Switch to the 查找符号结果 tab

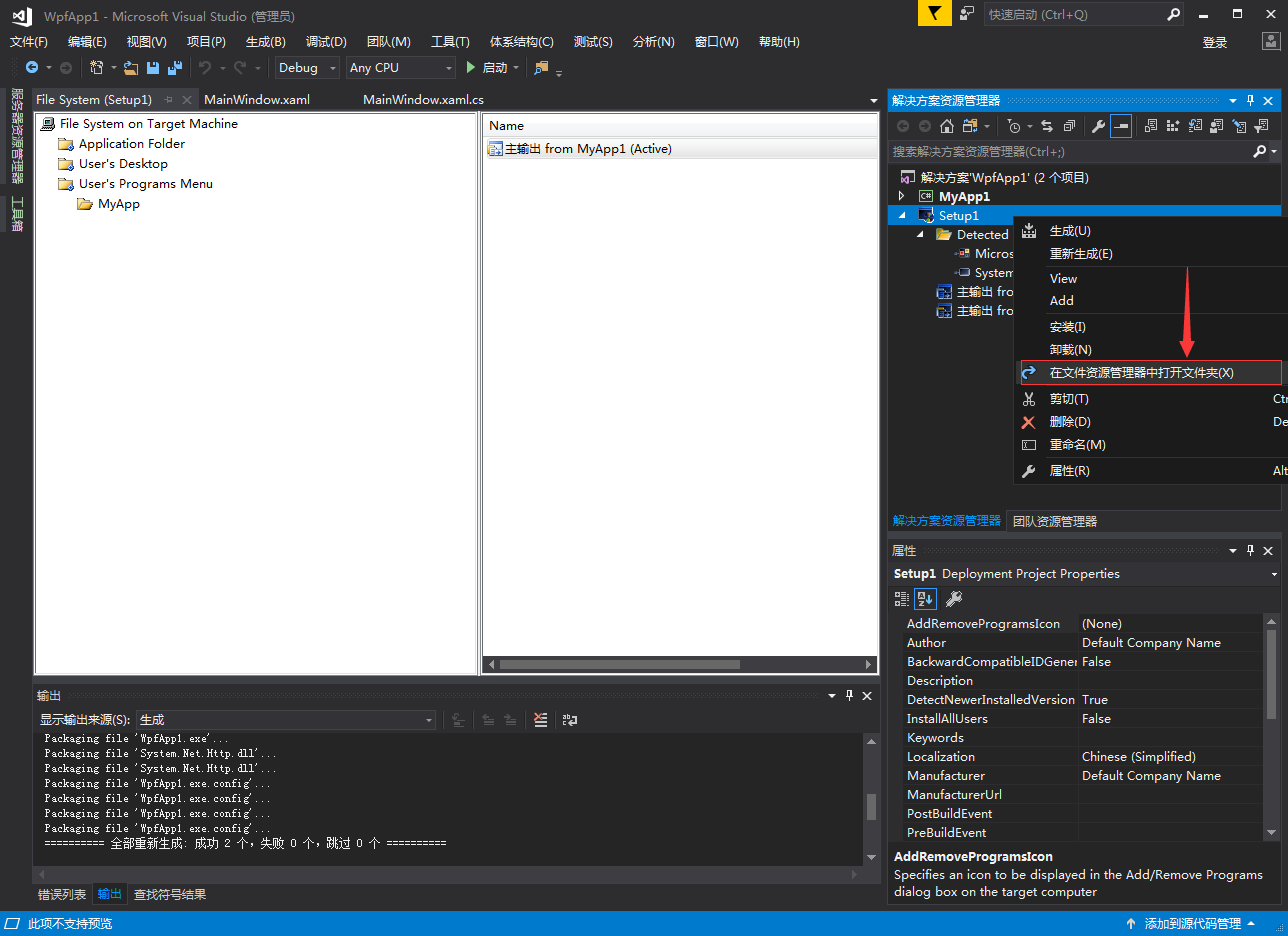click(170, 895)
